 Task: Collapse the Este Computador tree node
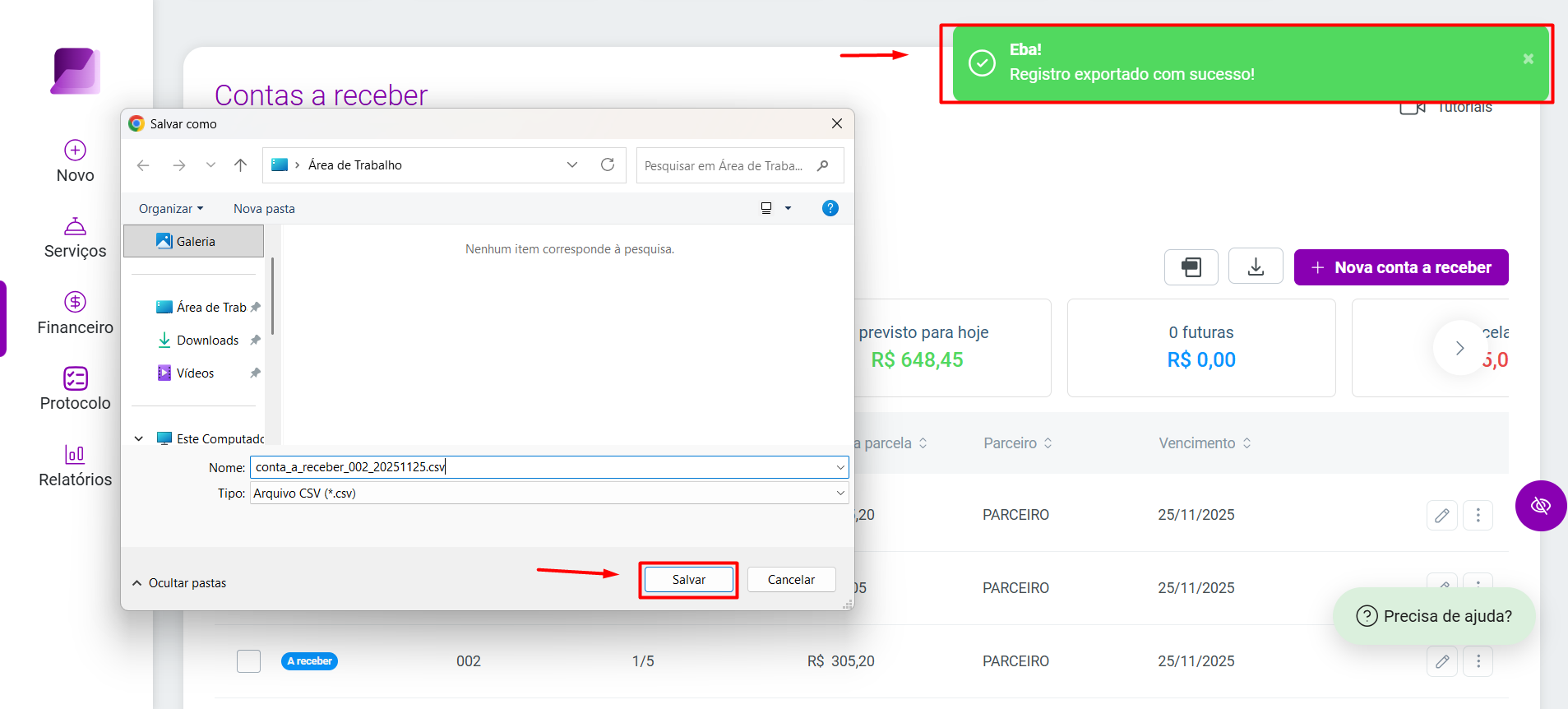139,439
